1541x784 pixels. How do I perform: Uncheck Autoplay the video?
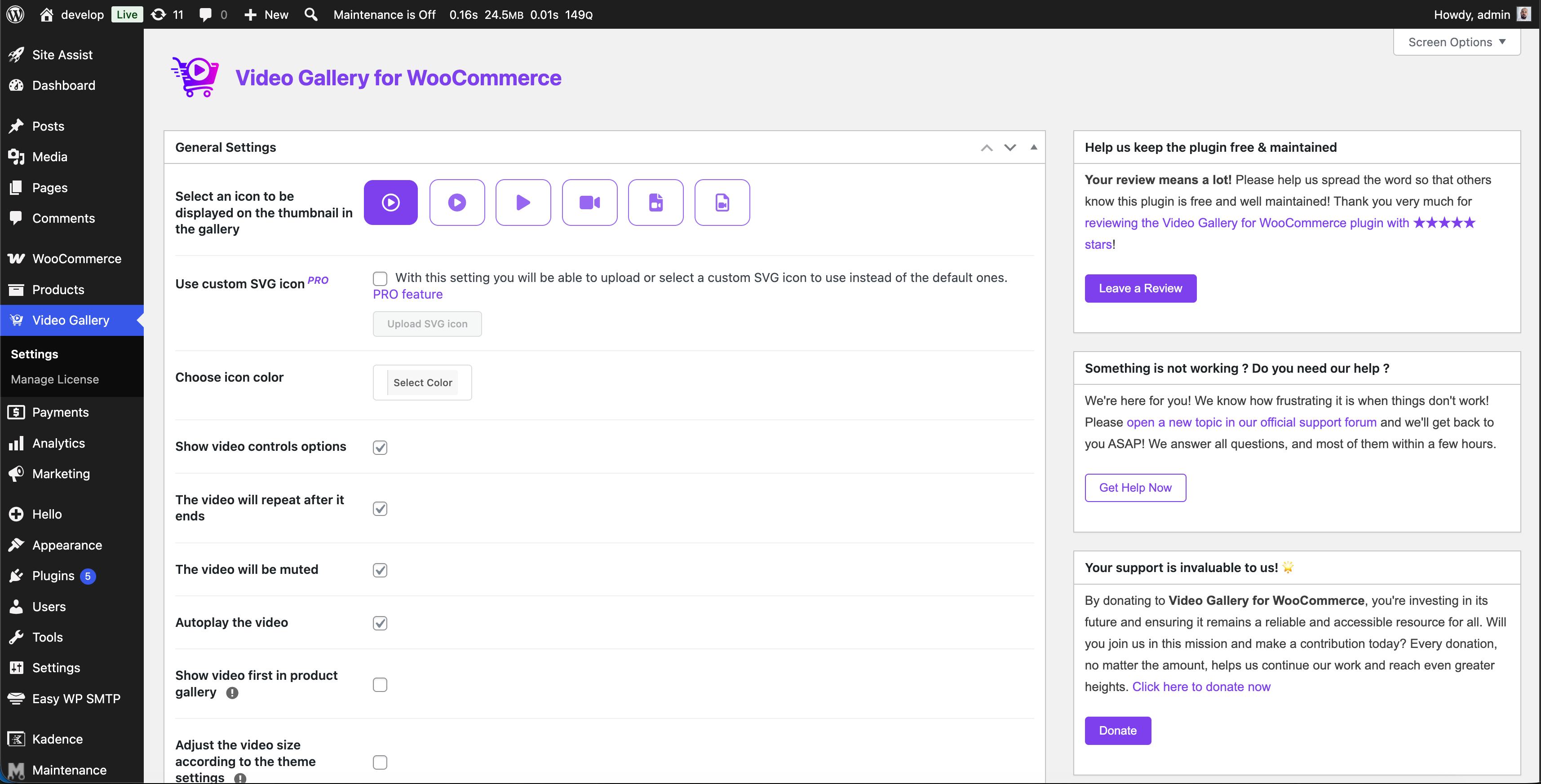click(380, 623)
